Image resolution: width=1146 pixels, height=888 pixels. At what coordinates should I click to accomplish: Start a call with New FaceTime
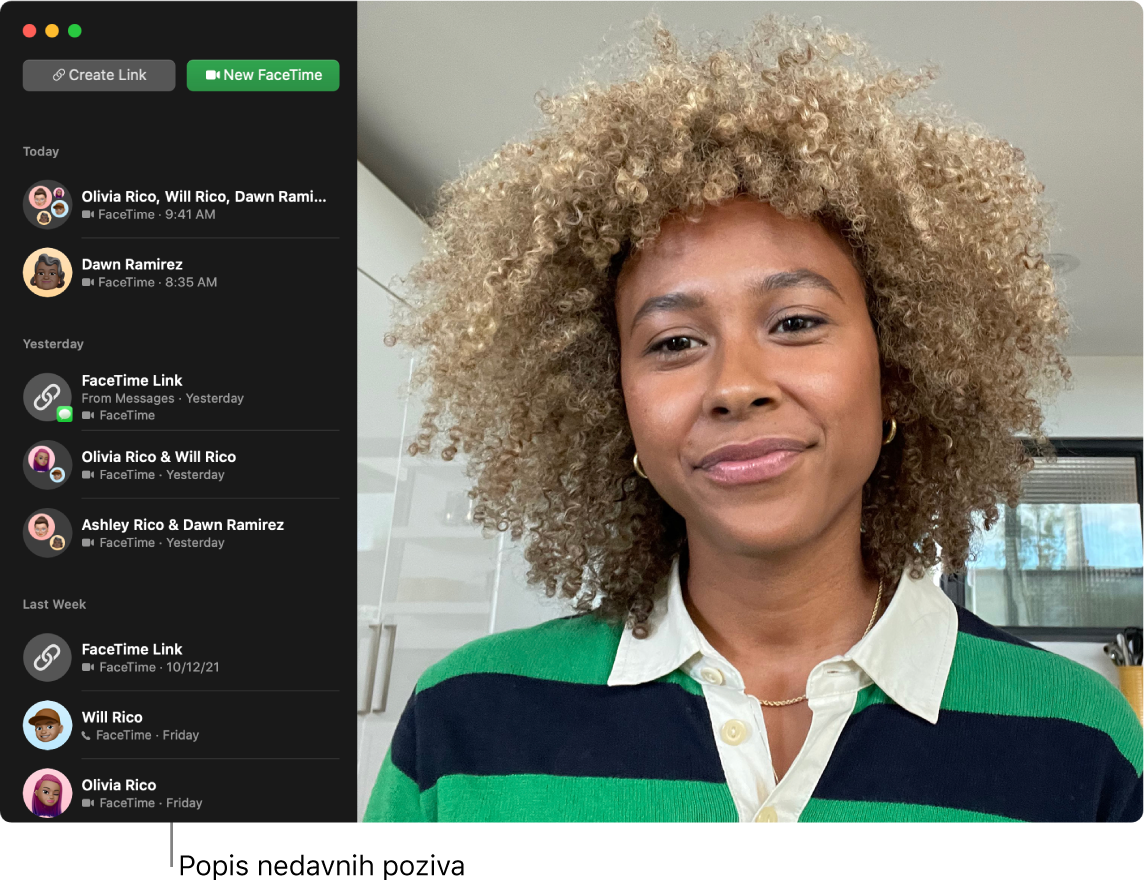(x=263, y=75)
